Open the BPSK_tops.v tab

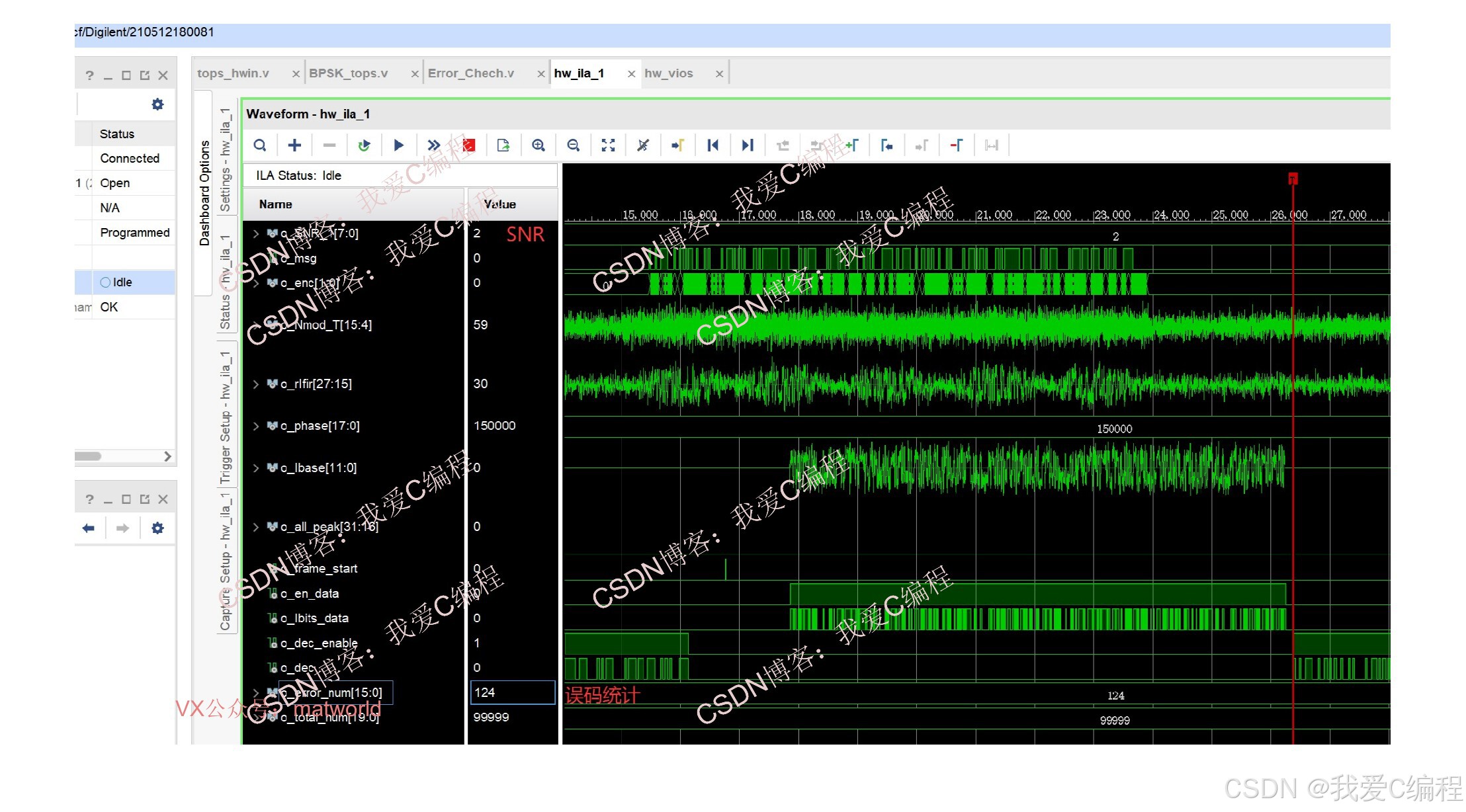(349, 73)
